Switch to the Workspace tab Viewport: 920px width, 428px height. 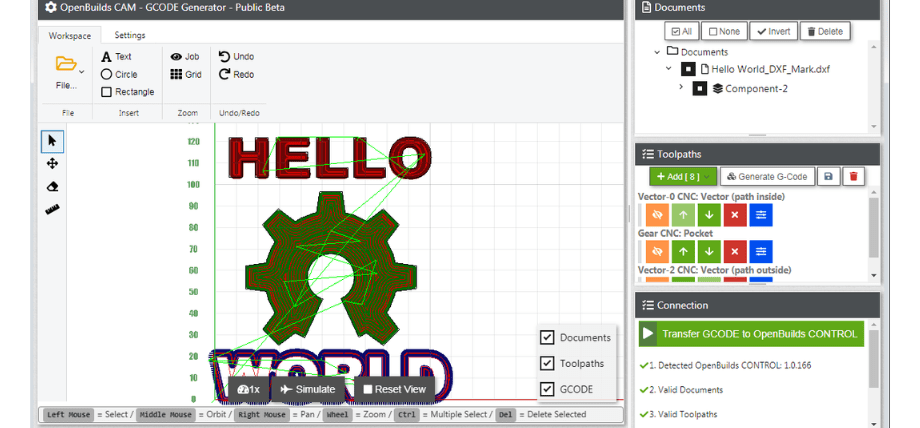pyautogui.click(x=70, y=35)
